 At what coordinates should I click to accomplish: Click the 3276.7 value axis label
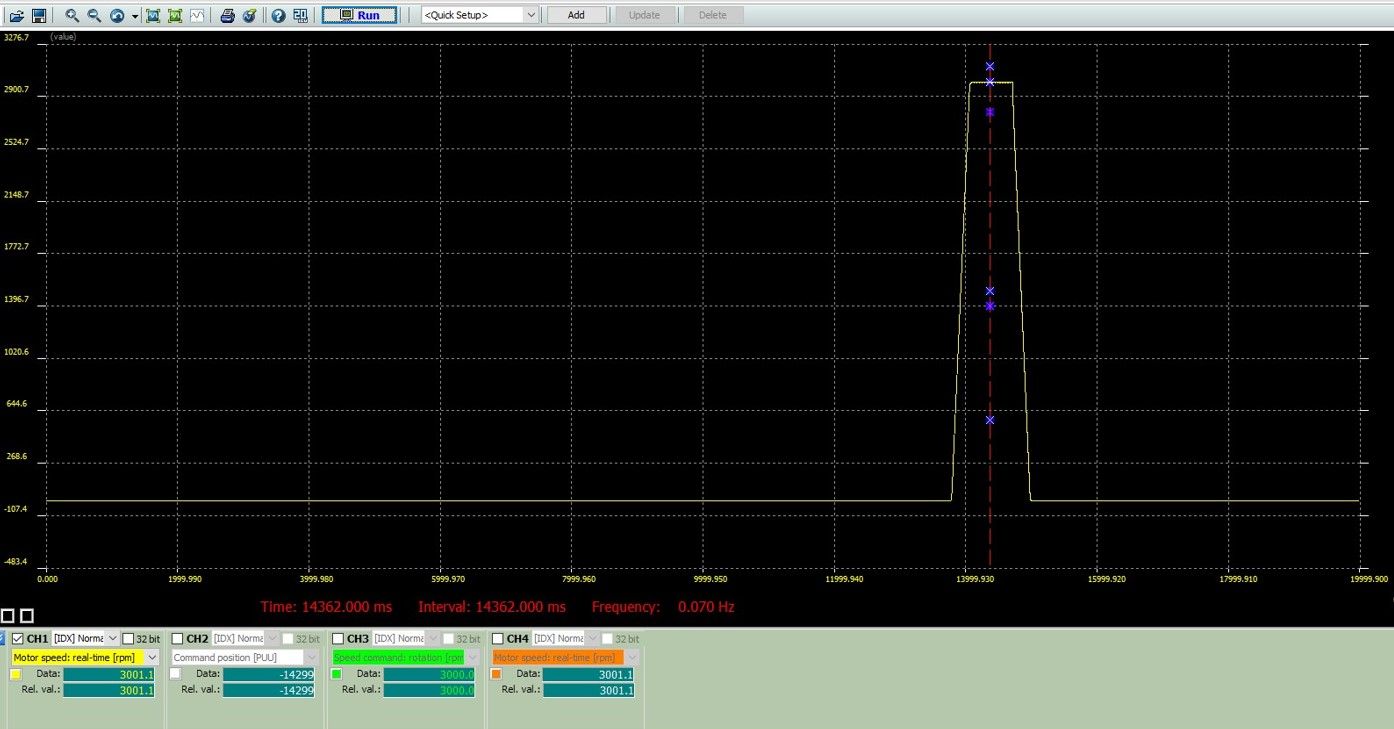(17, 37)
